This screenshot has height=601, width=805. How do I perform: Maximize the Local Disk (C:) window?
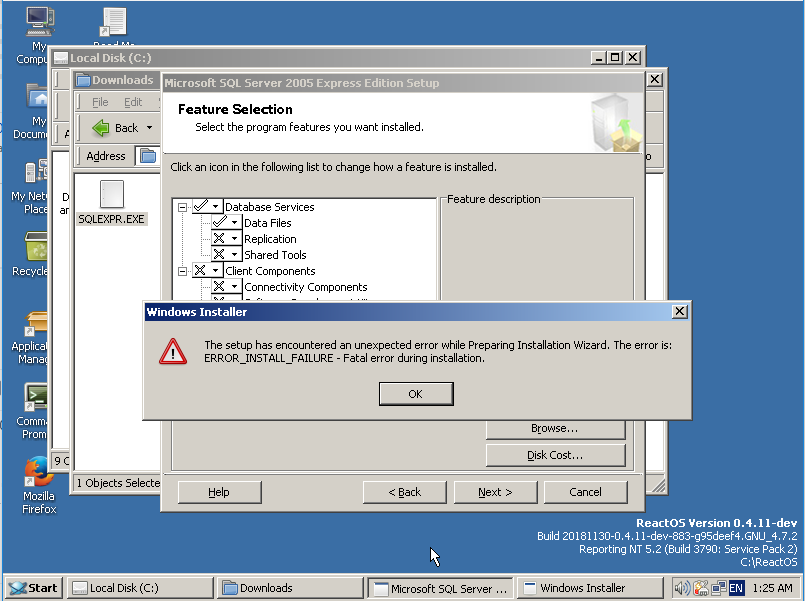pos(615,57)
